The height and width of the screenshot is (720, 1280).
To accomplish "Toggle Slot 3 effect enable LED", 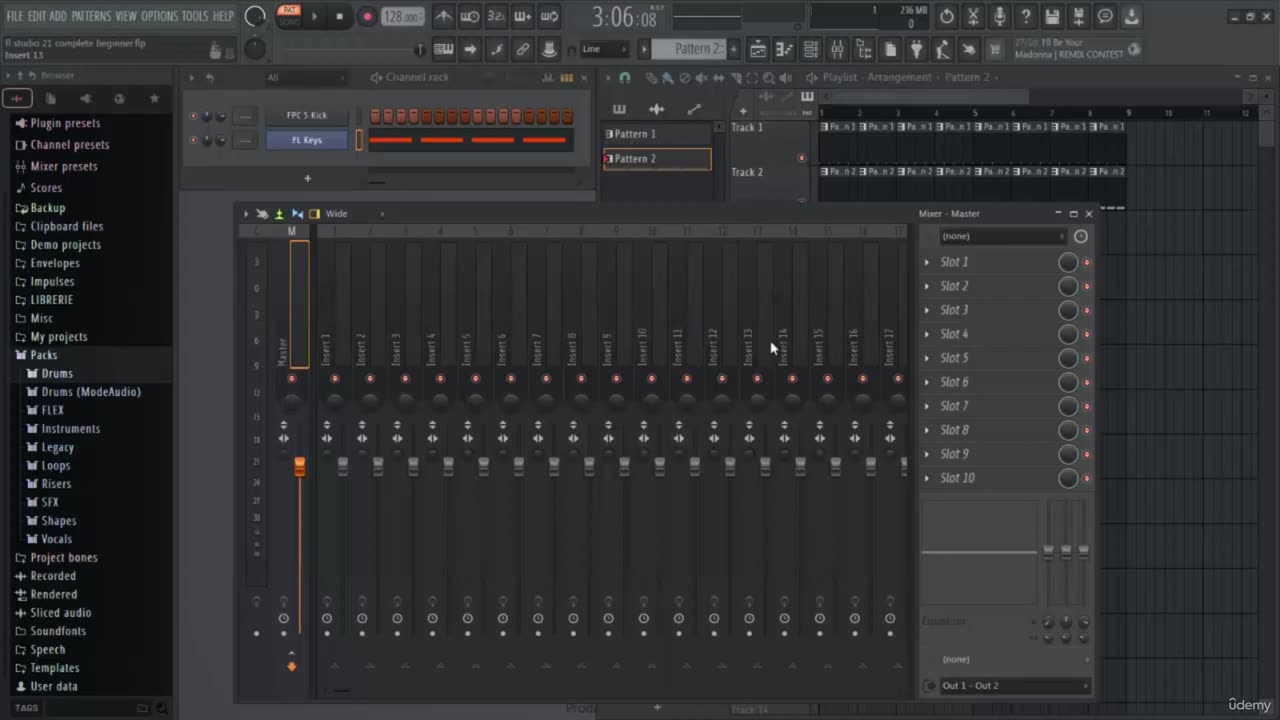I will (x=1087, y=310).
